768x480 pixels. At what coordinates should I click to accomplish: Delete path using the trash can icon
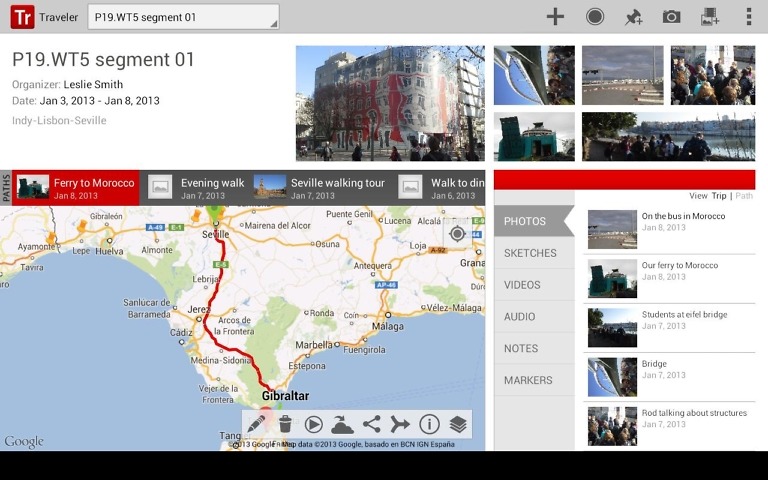click(285, 424)
